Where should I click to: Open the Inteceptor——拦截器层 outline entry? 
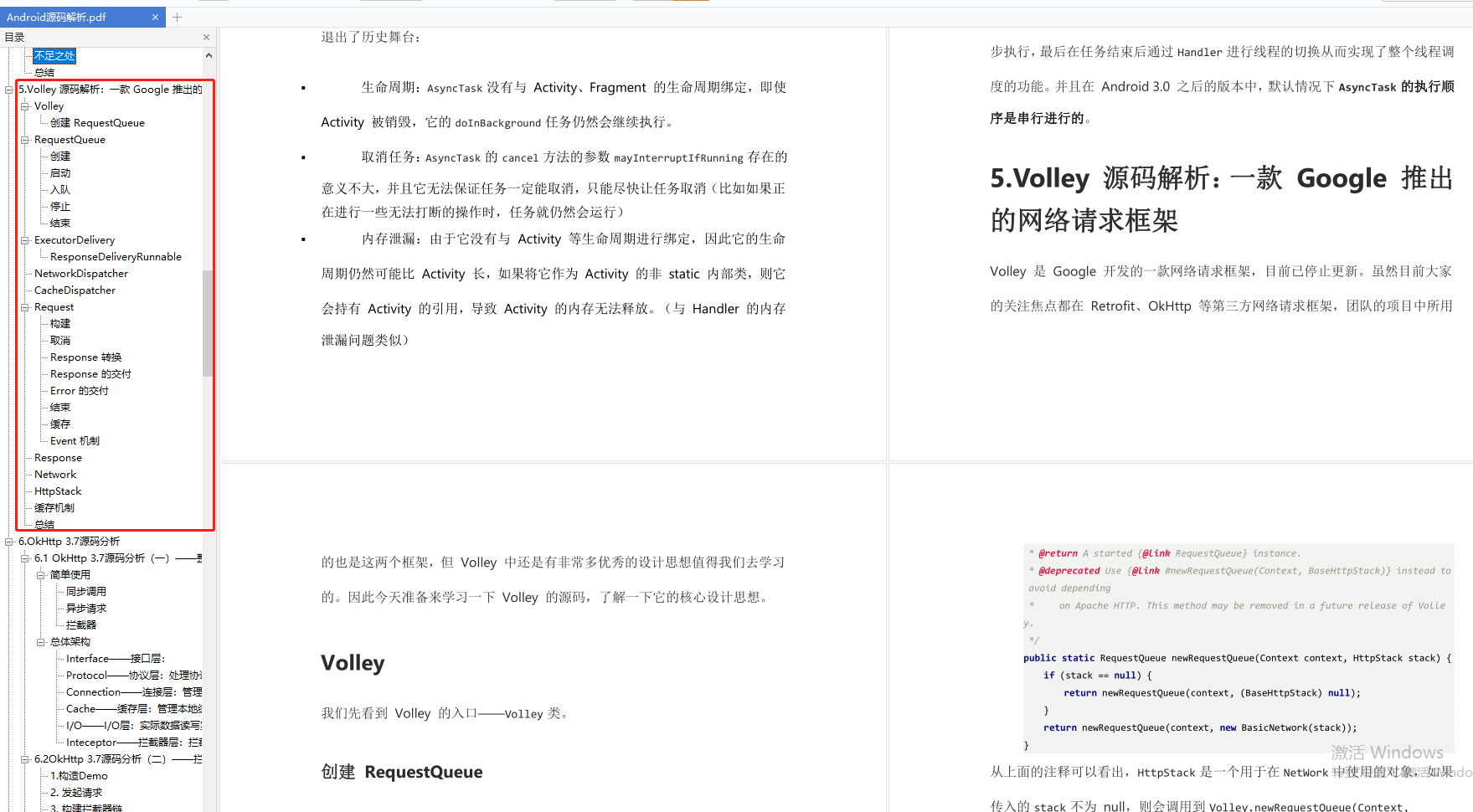tap(134, 743)
